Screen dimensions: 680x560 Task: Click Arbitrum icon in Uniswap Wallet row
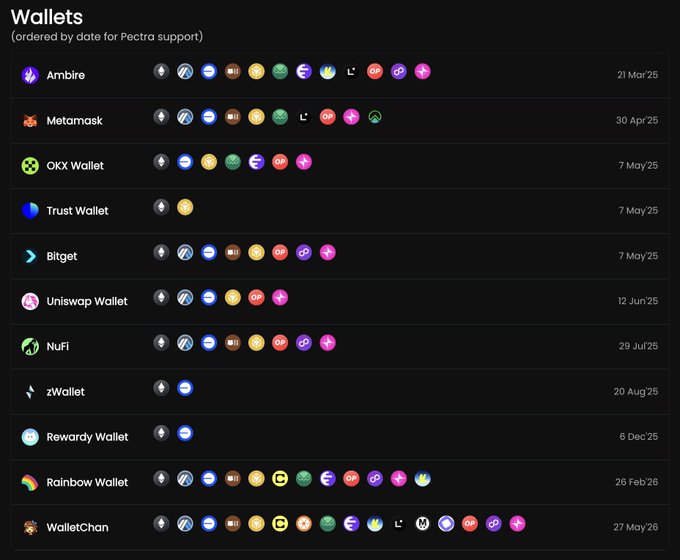click(x=185, y=298)
